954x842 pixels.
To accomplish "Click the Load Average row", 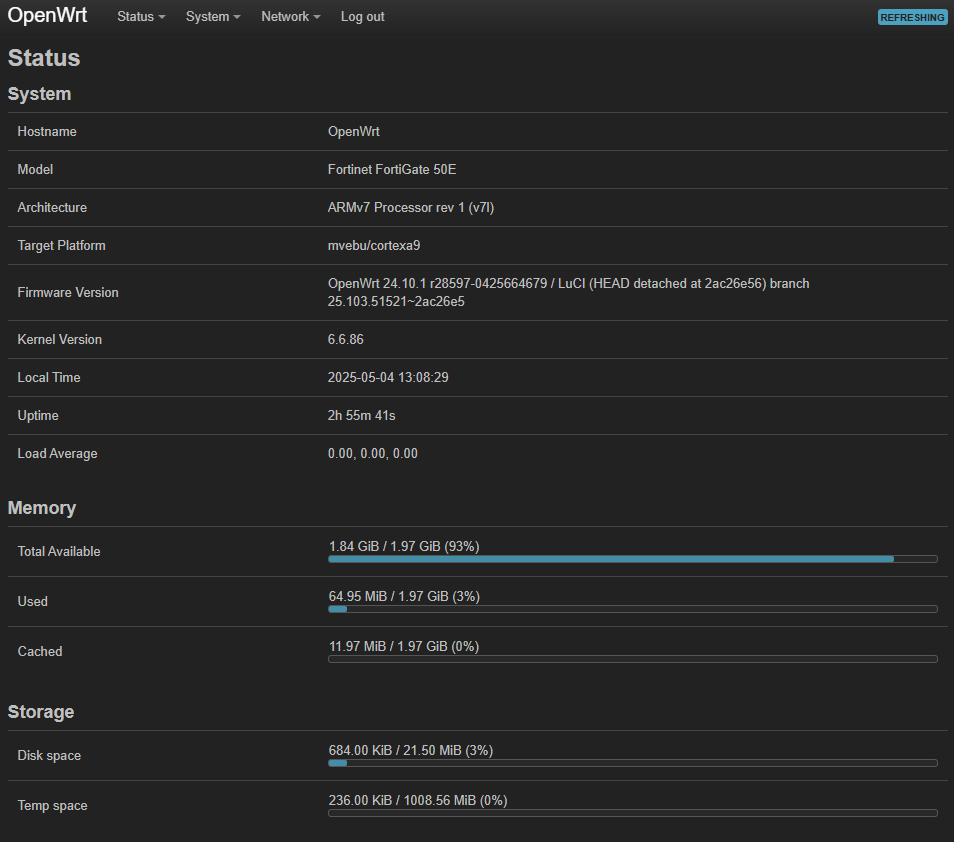I will pyautogui.click(x=375, y=453).
